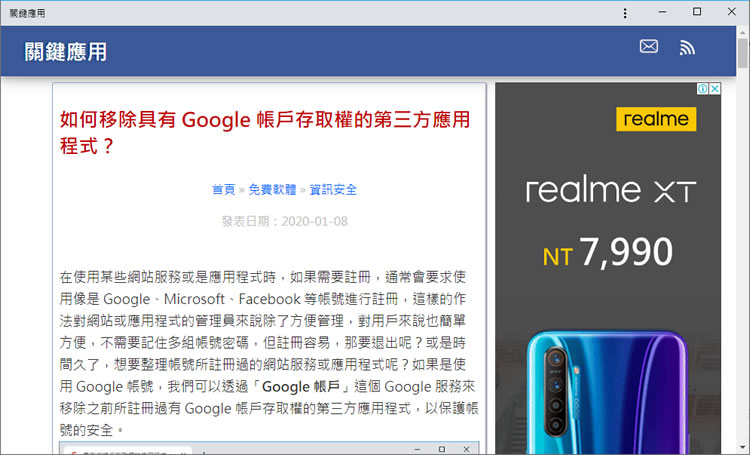Screen dimensions: 750x455
Task: Close the 關鍵應用 window
Action: [732, 12]
